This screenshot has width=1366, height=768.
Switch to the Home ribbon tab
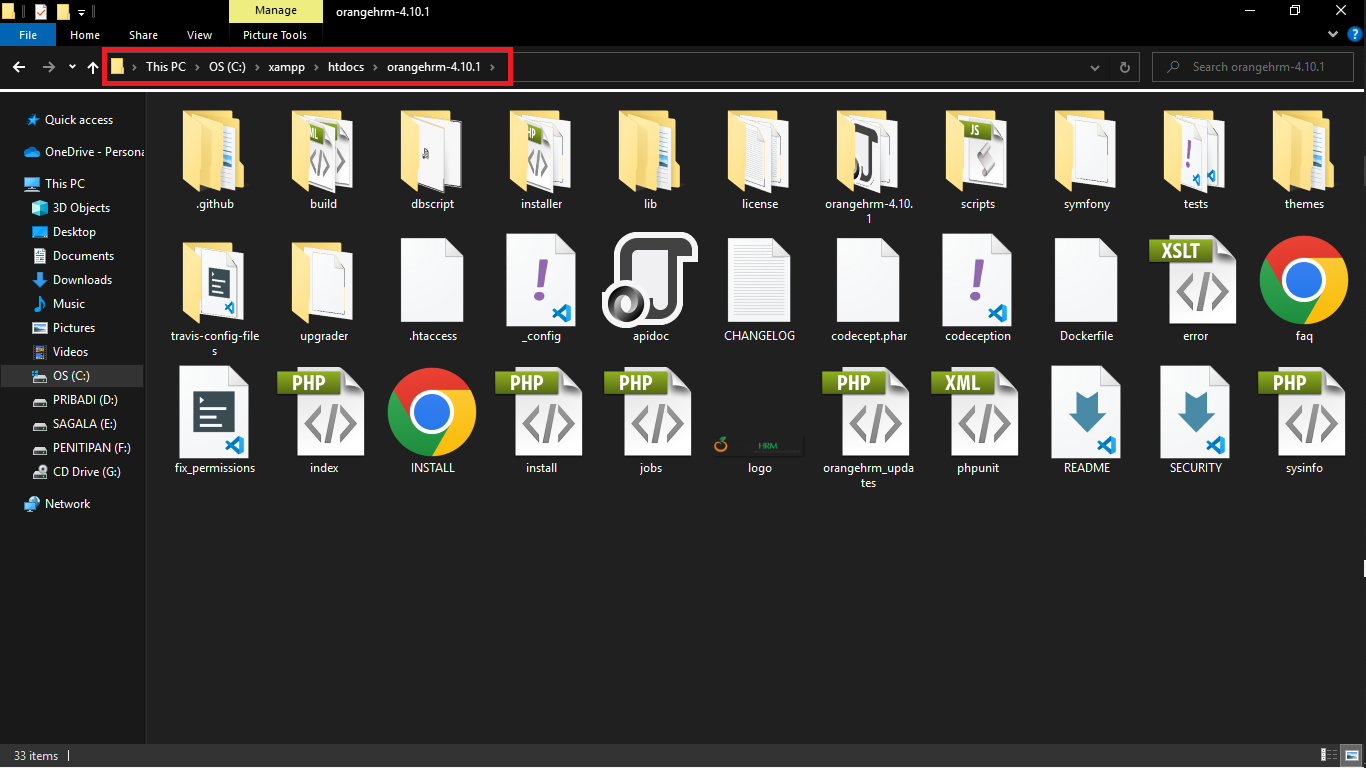[x=85, y=35]
